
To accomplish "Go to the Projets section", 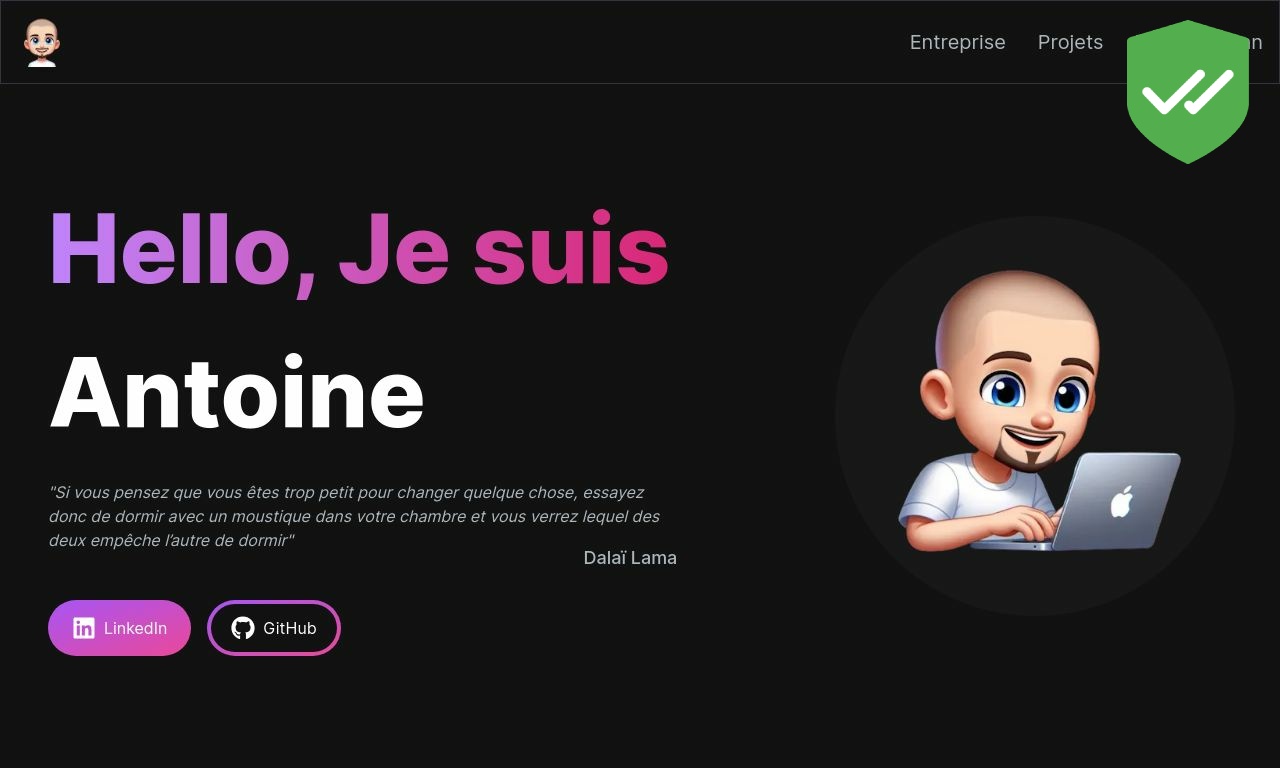I will coord(1070,42).
